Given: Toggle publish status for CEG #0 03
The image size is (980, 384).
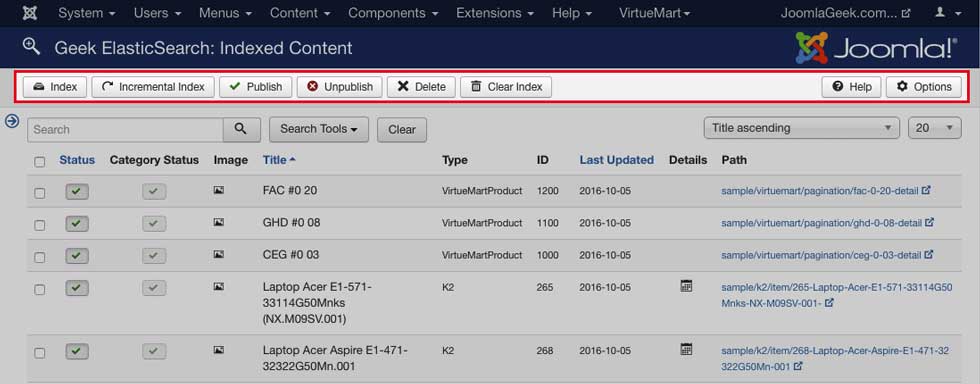Looking at the screenshot, I should (77, 256).
